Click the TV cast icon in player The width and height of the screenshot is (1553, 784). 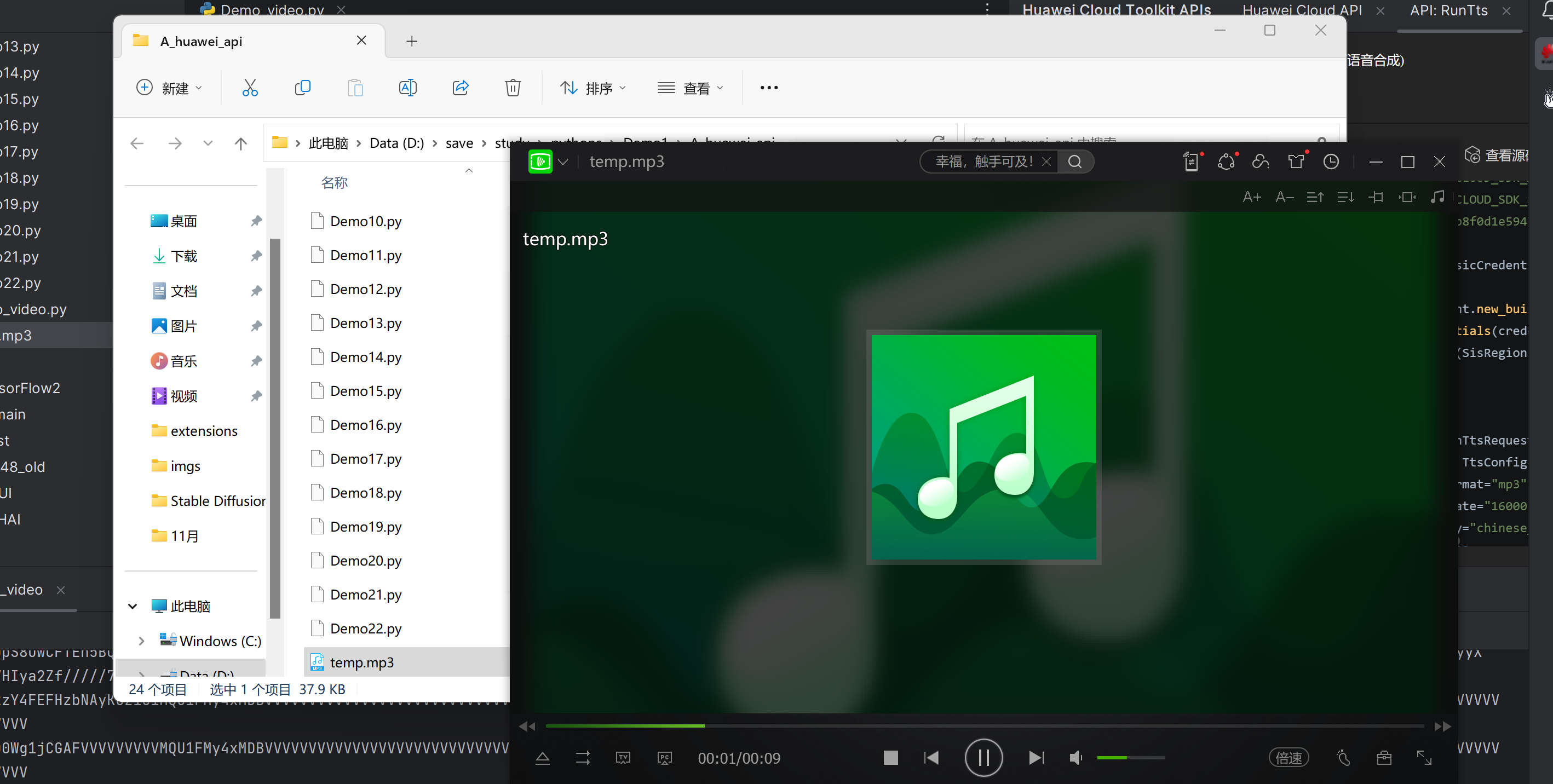pyautogui.click(x=623, y=758)
